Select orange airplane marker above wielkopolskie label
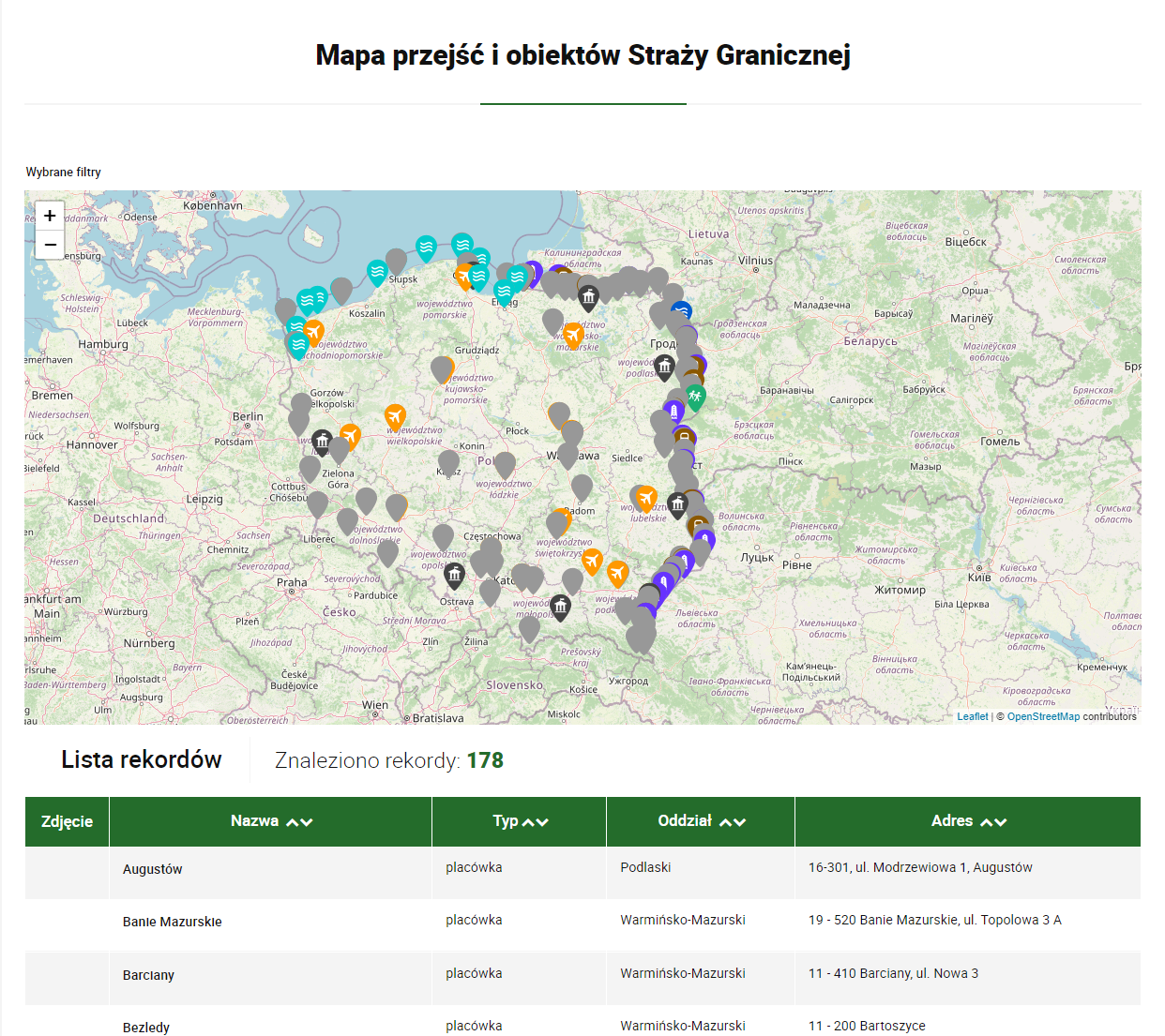1165x1036 pixels. [x=395, y=415]
